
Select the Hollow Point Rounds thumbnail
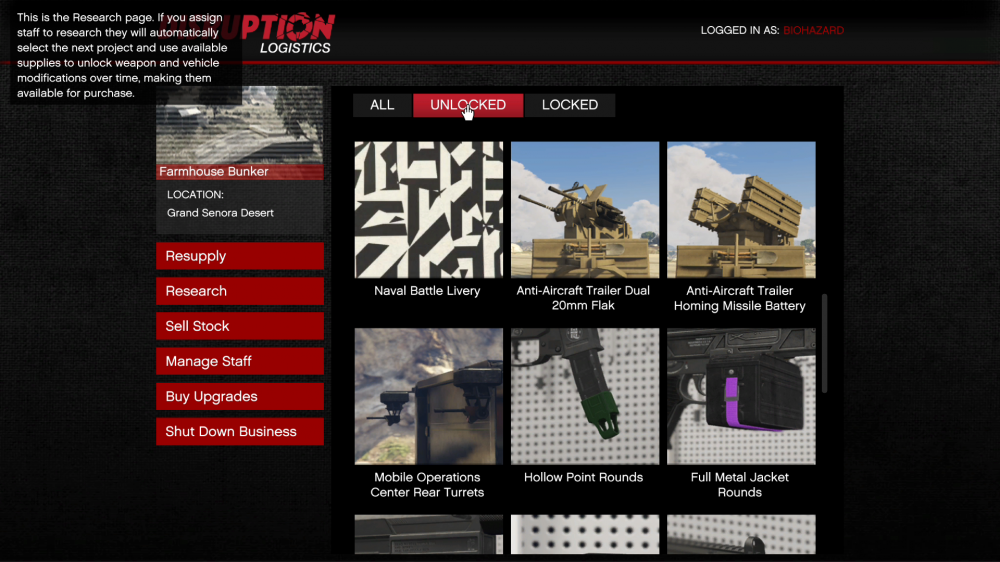[585, 396]
